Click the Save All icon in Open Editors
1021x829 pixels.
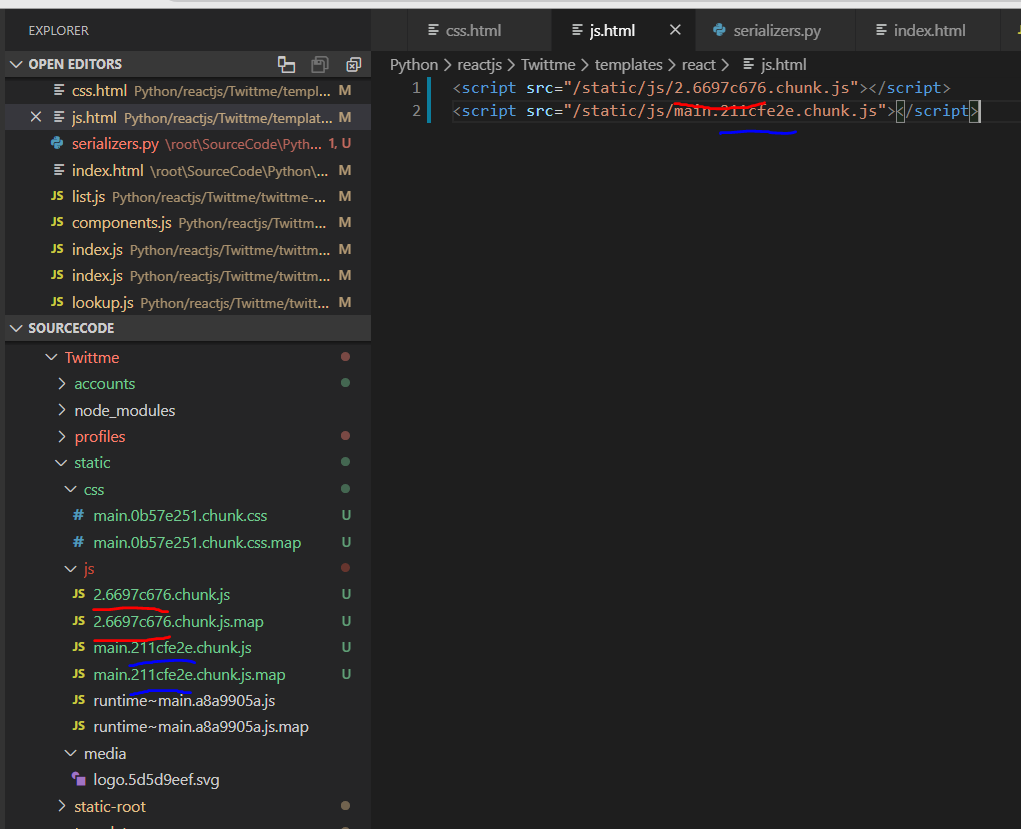pyautogui.click(x=320, y=64)
